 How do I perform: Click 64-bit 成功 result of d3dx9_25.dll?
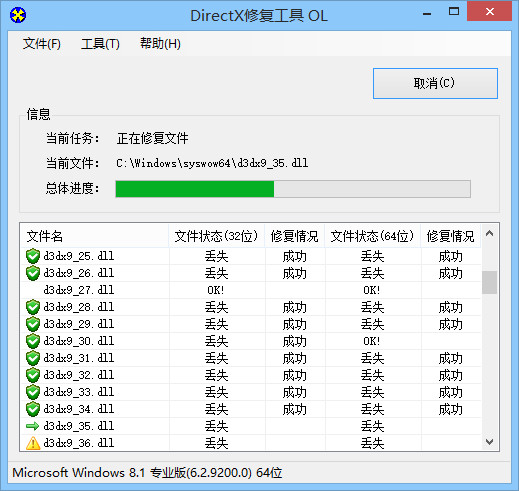(451, 256)
